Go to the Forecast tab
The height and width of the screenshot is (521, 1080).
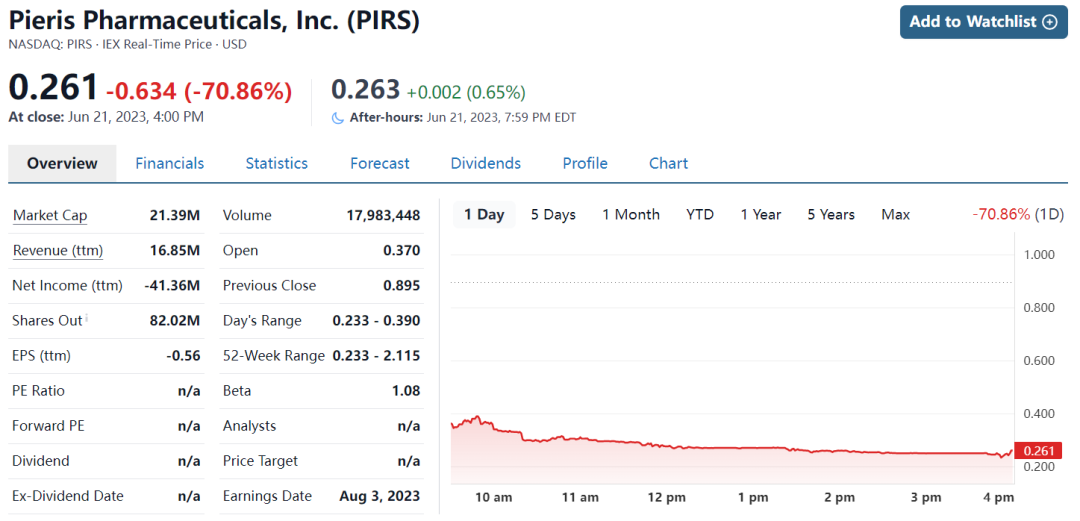(380, 163)
